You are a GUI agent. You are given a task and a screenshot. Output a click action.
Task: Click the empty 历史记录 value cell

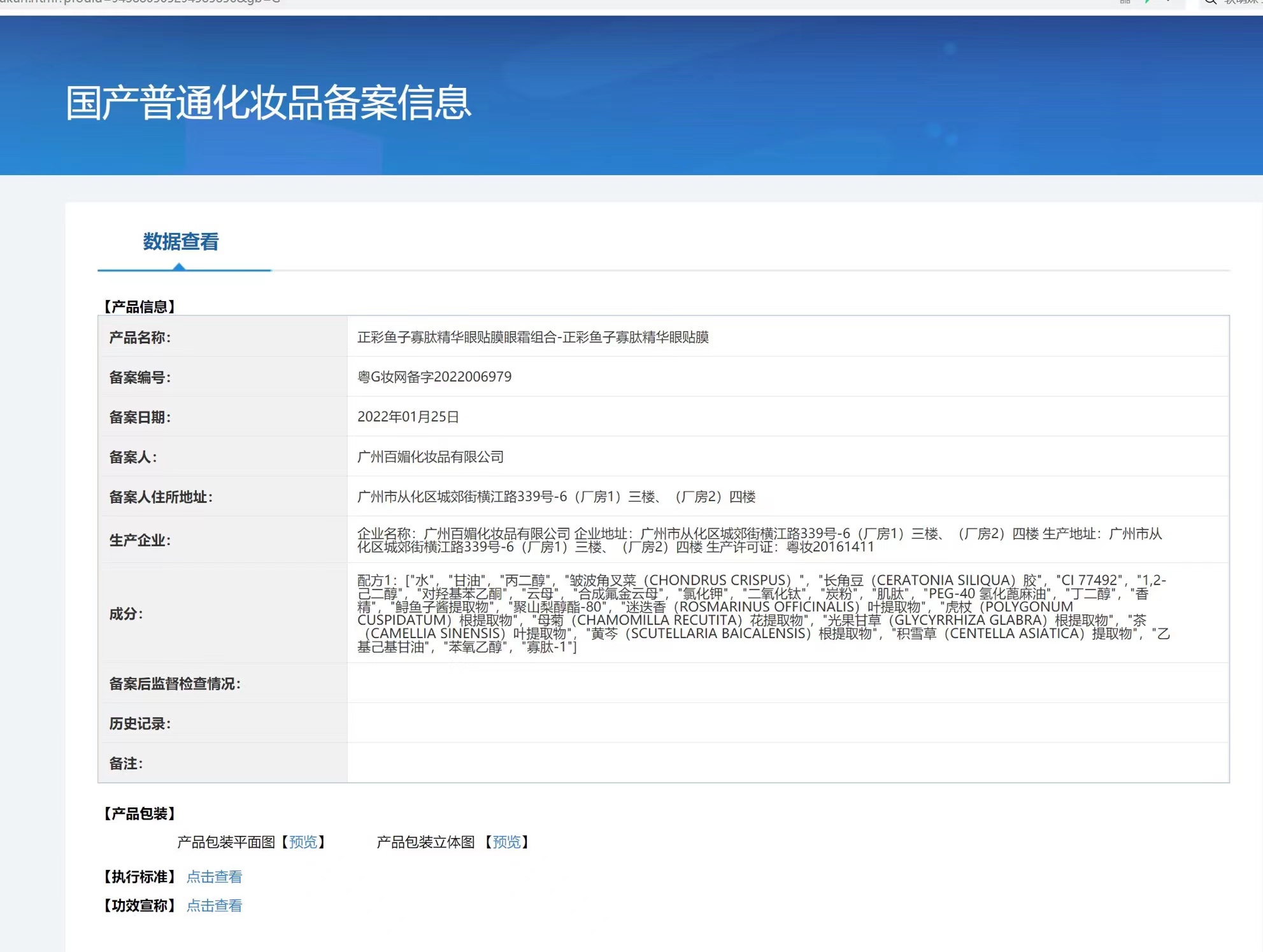click(787, 723)
